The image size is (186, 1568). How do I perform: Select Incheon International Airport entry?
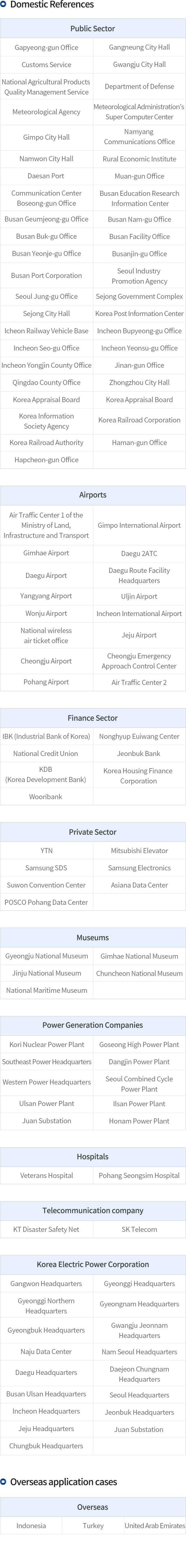point(139,614)
